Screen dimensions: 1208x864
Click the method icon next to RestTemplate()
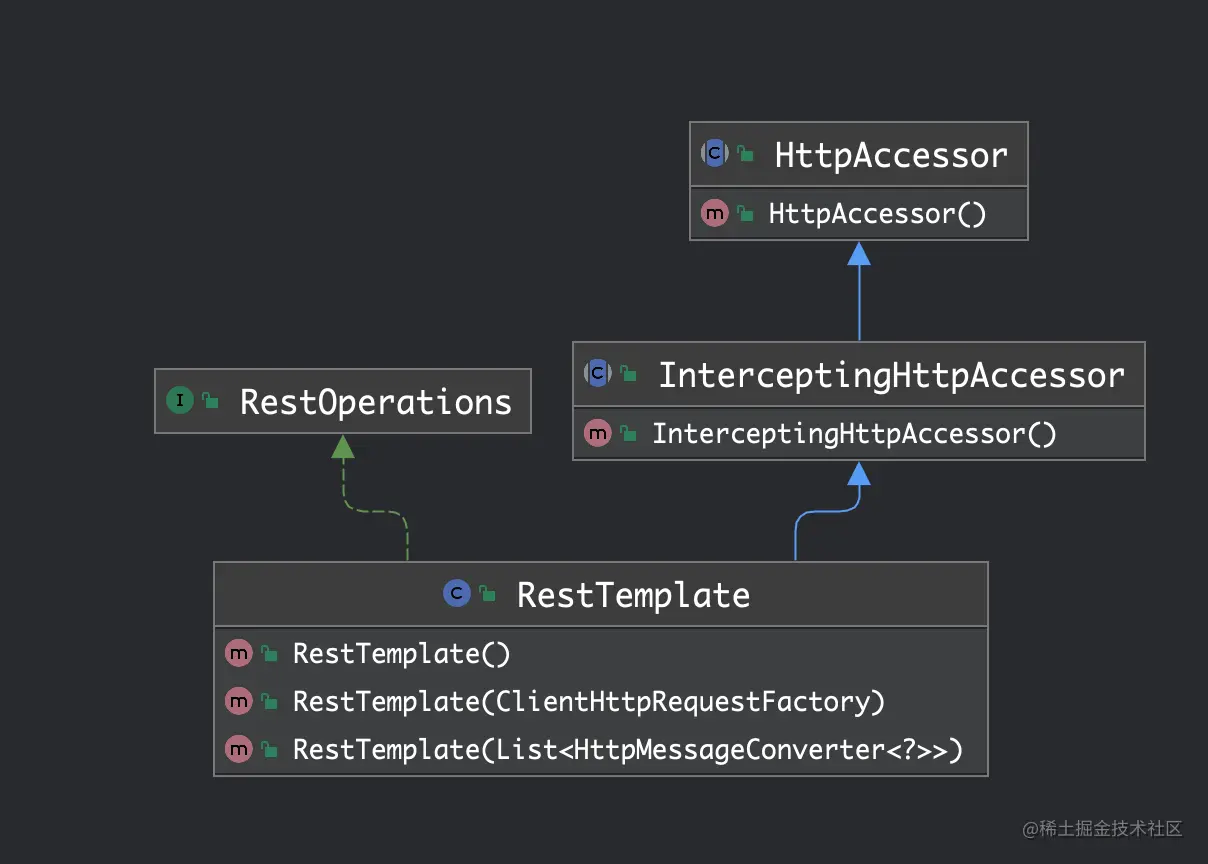[x=239, y=654]
